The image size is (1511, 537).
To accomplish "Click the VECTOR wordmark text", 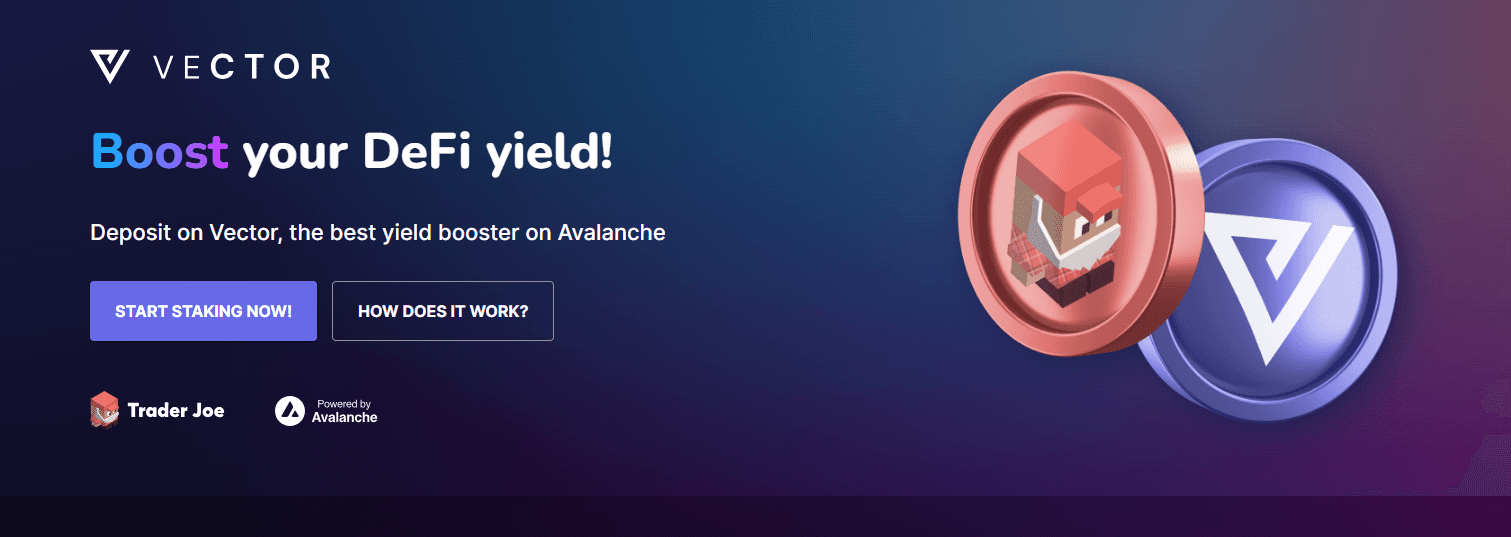I will pos(242,67).
